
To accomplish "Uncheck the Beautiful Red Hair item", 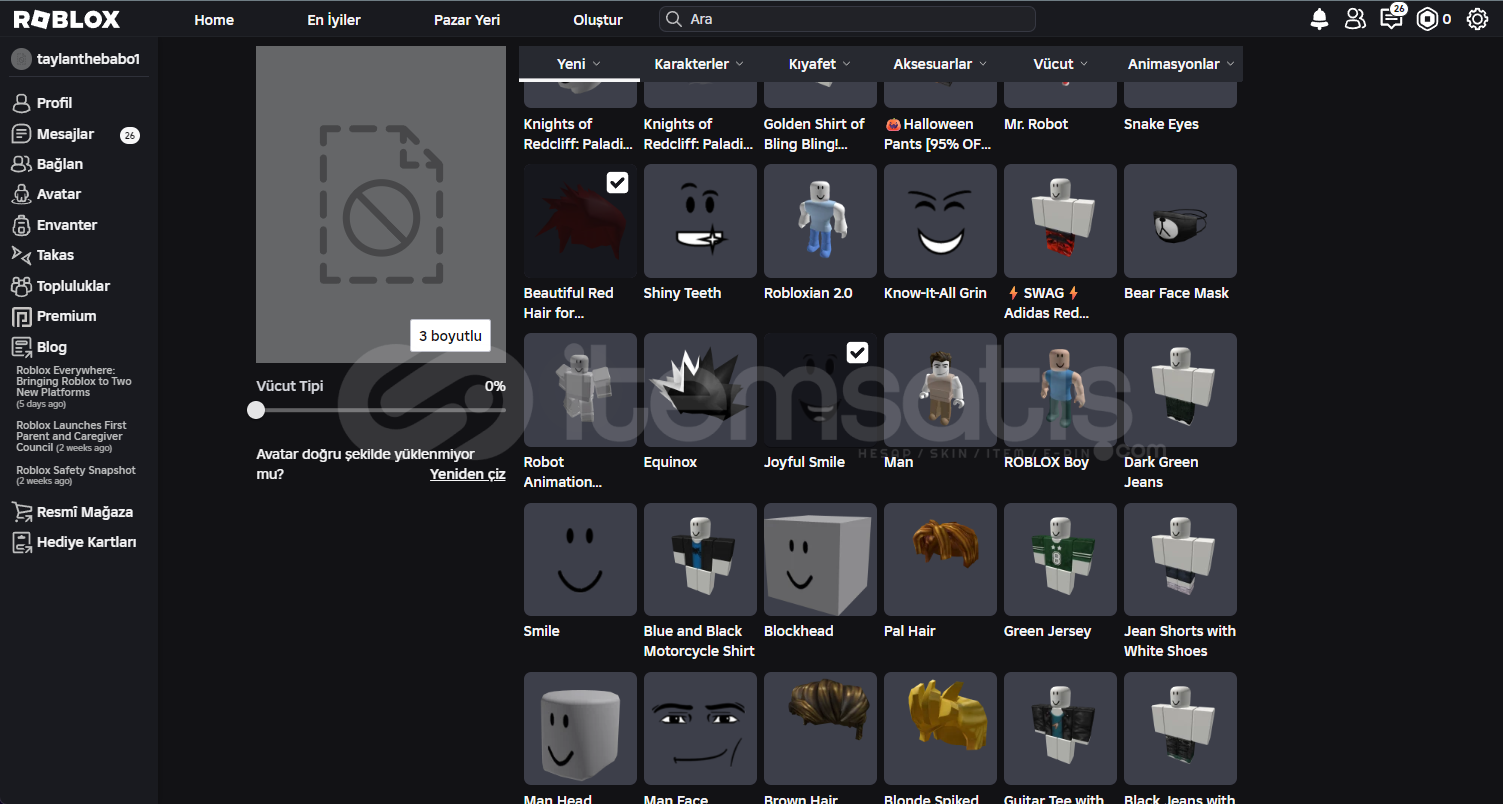I will (x=618, y=182).
